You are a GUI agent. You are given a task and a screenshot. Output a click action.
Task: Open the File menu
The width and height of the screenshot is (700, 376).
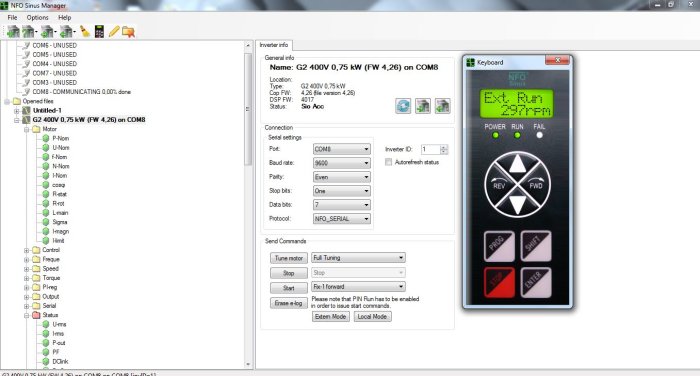(12, 17)
